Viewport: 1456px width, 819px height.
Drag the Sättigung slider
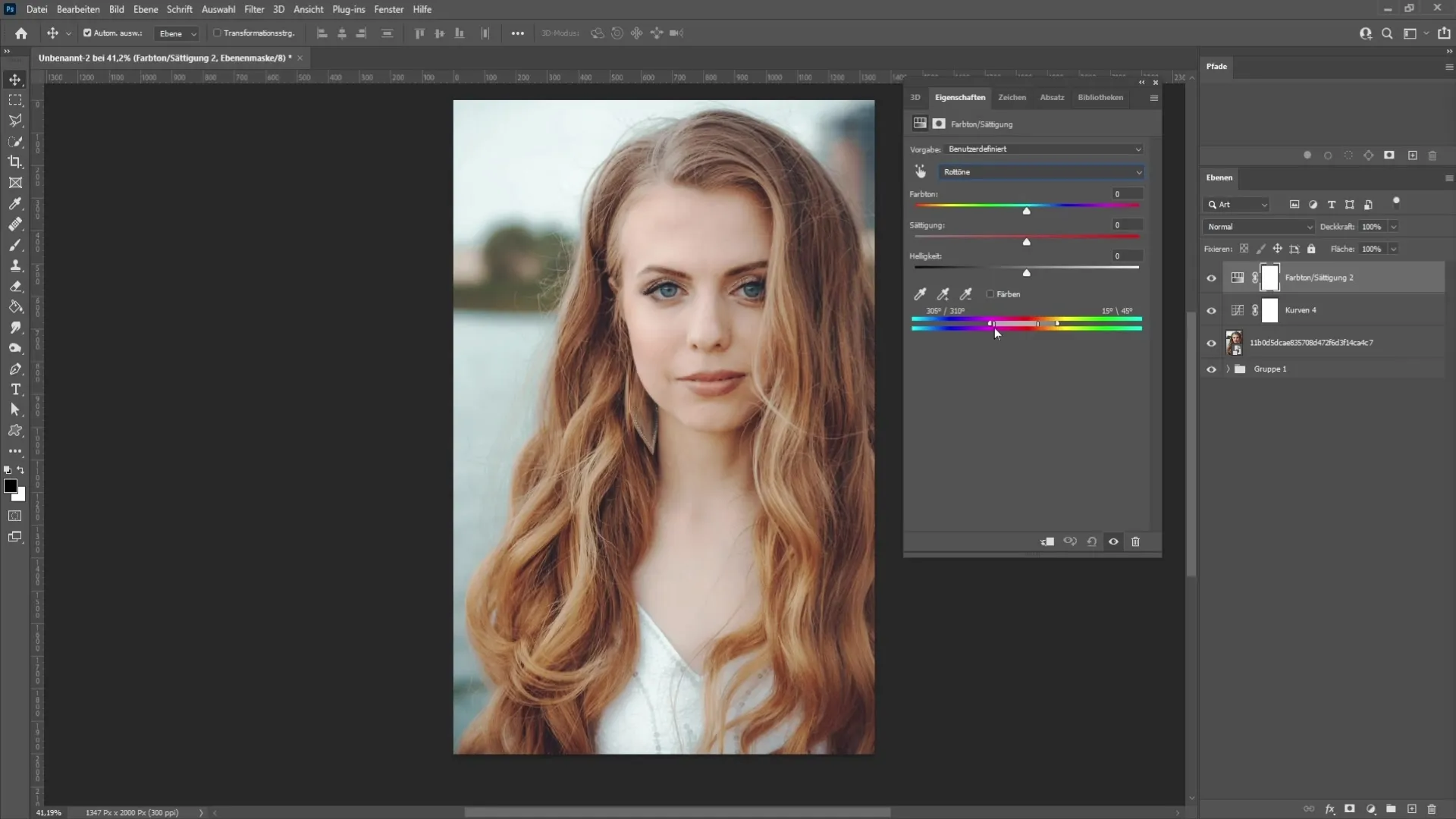1025,241
